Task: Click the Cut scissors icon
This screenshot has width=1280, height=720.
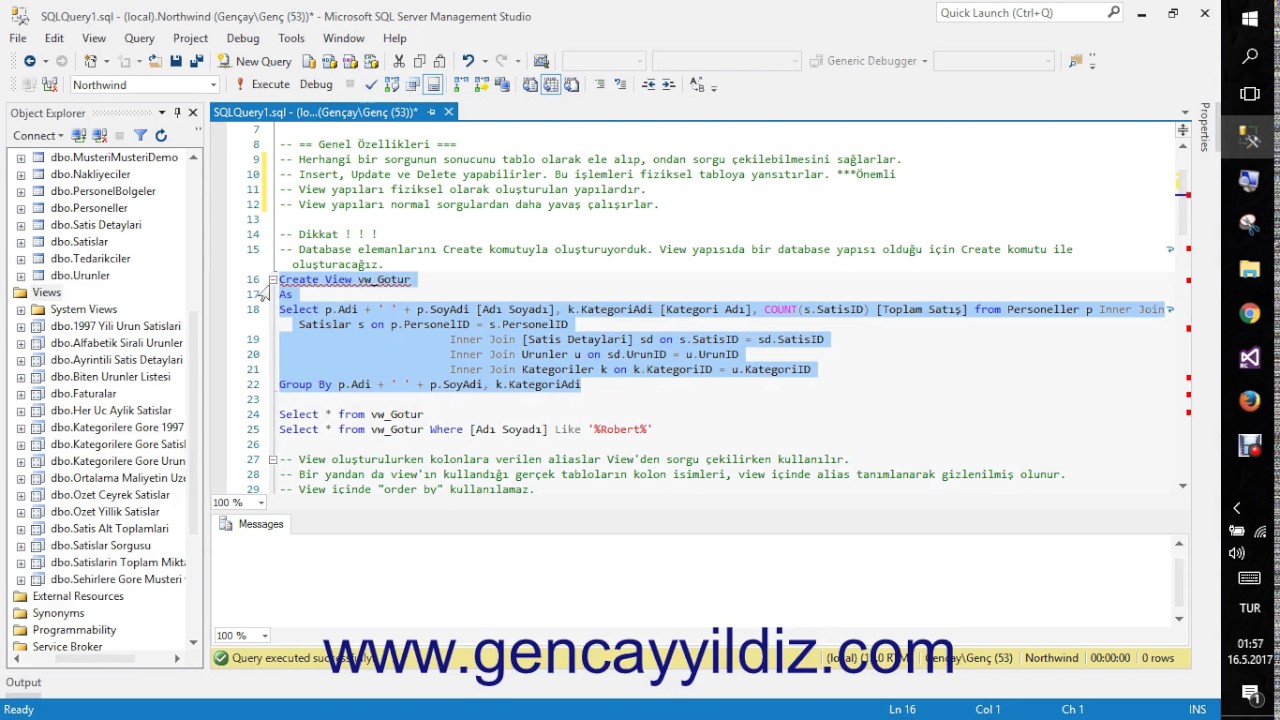Action: pyautogui.click(x=398, y=61)
